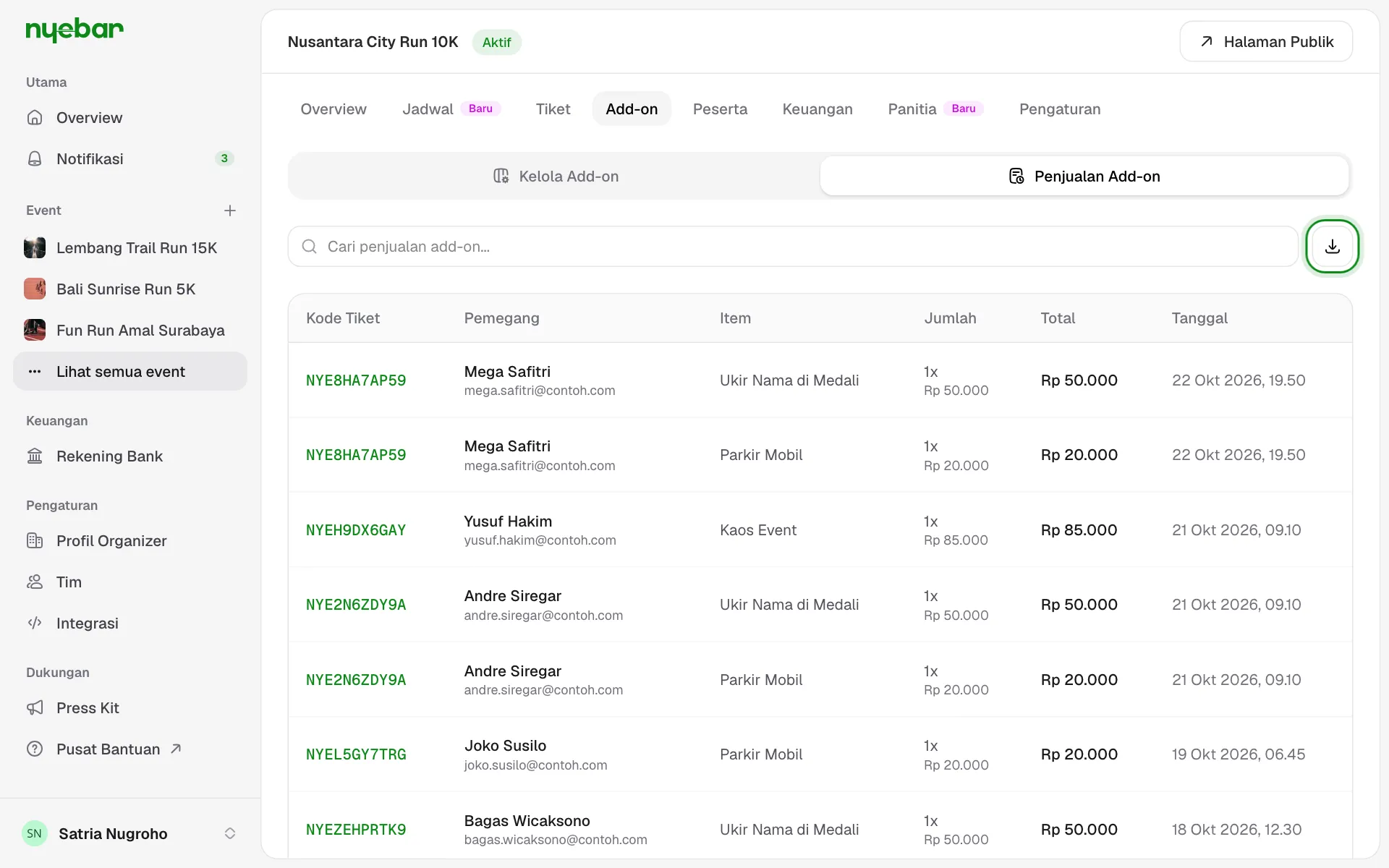Click the three-dots icon for all events
This screenshot has width=1389, height=868.
point(35,371)
